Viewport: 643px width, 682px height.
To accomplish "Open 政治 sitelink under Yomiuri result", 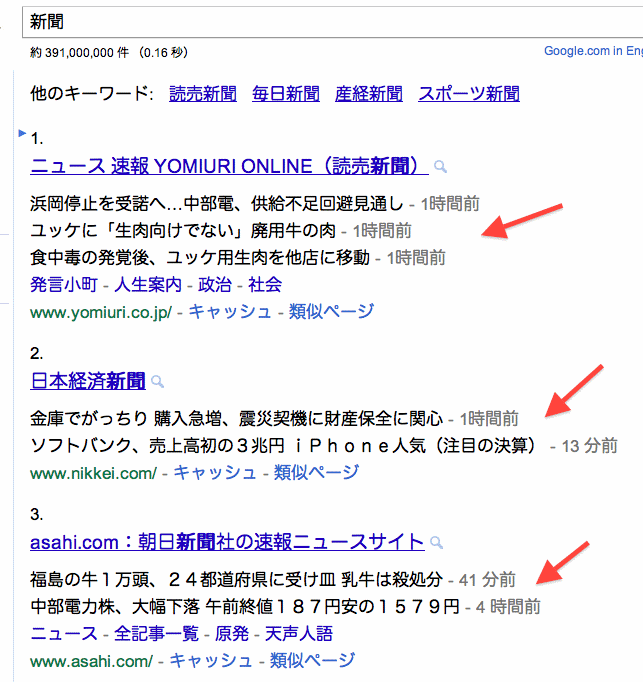I will point(215,284).
